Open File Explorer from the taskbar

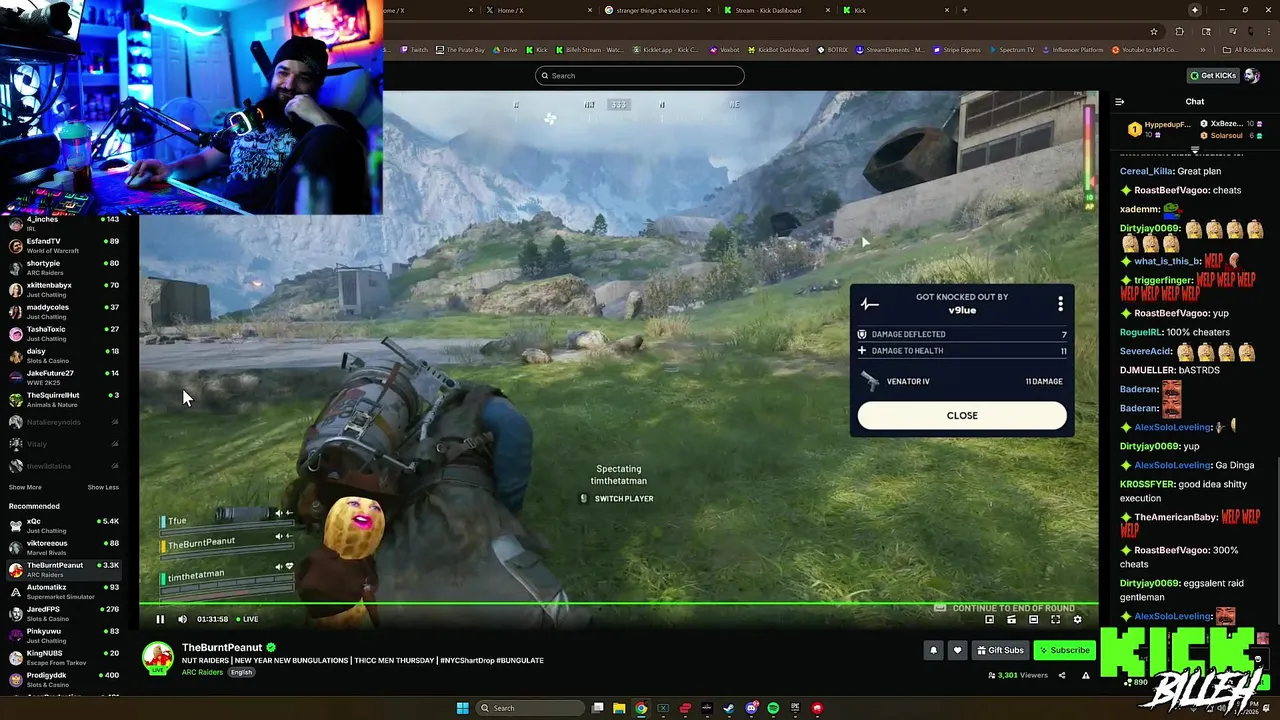[619, 708]
